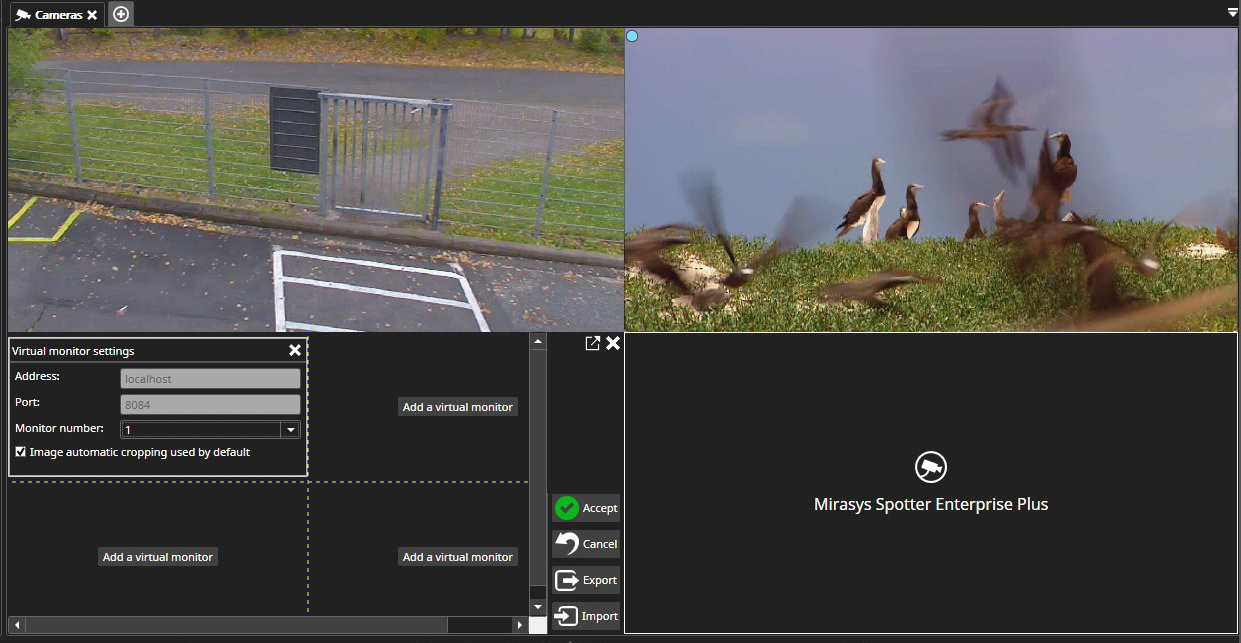
Task: Open the Monitor number dropdown
Action: point(290,429)
